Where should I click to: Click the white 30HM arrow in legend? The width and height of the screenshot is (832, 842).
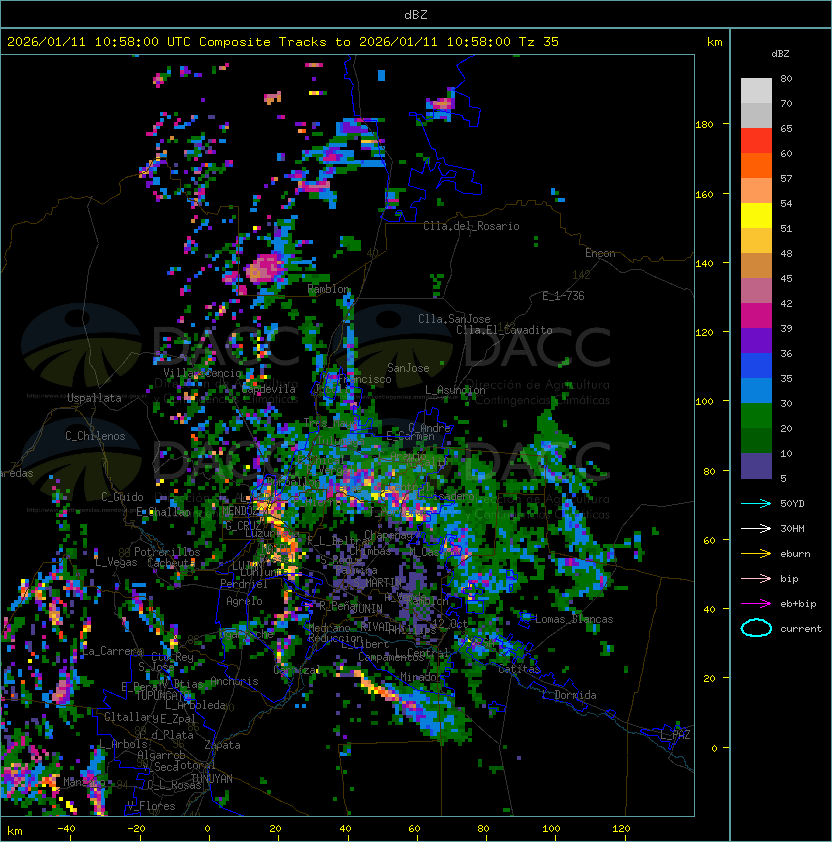pos(756,528)
